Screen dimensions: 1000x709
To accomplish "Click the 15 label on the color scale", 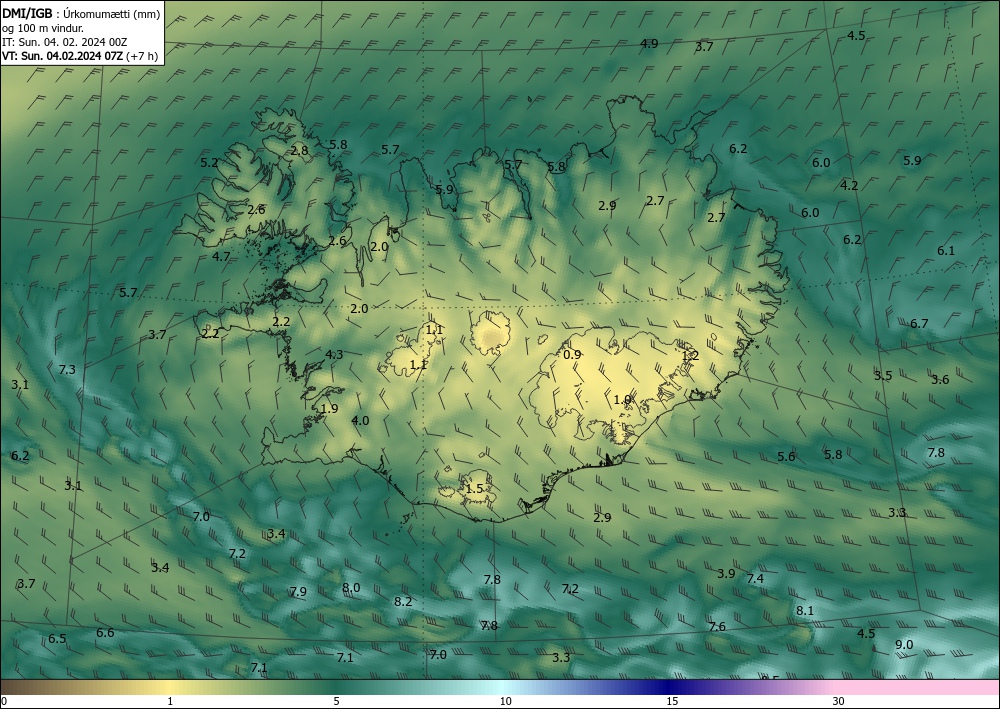I will pyautogui.click(x=672, y=702).
